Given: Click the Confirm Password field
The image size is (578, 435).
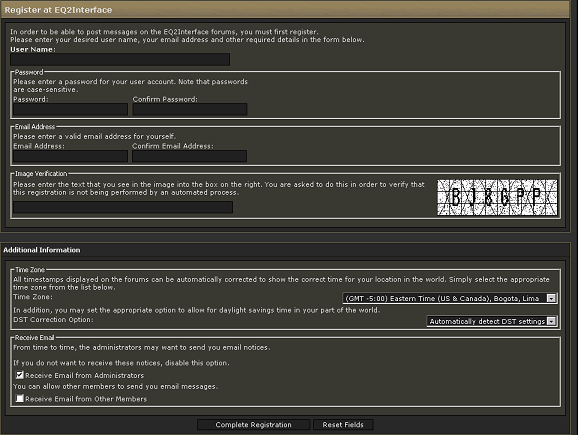Looking at the screenshot, I should pyautogui.click(x=190, y=109).
